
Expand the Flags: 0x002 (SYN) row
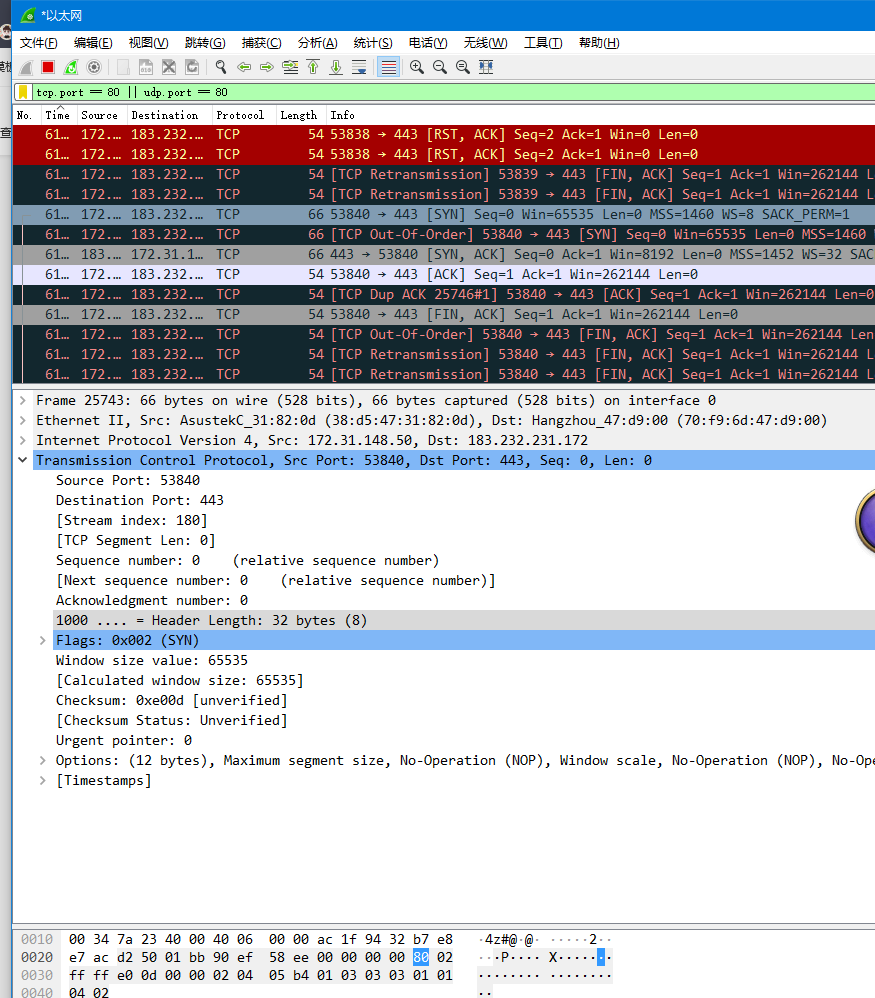43,640
